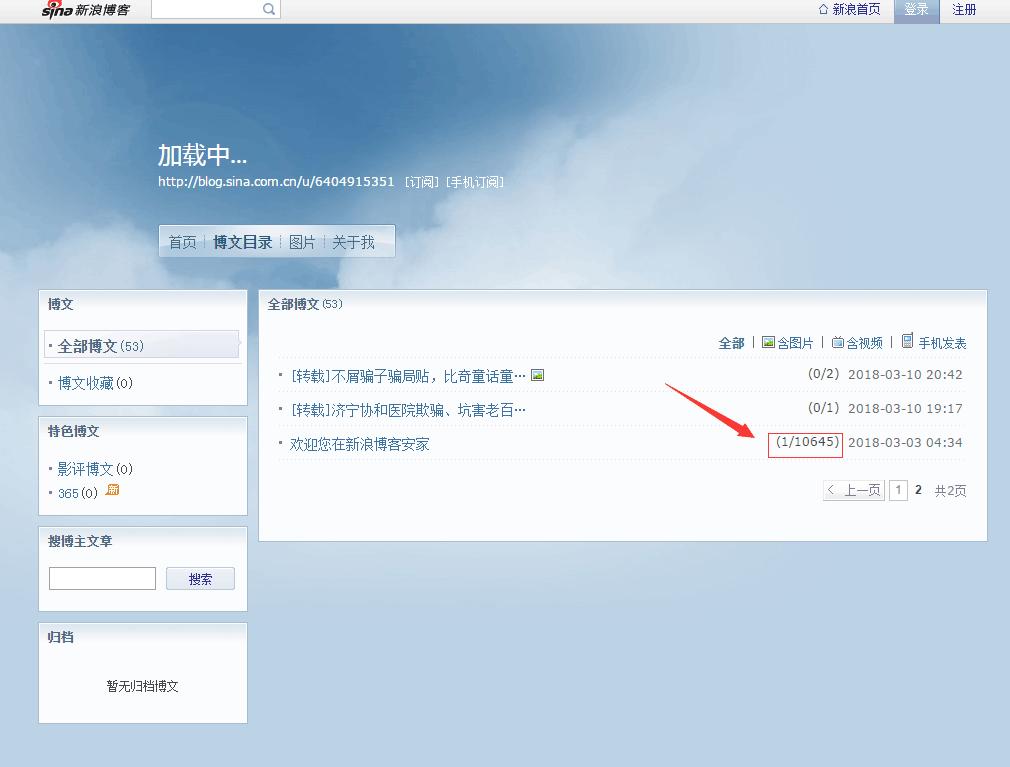This screenshot has height=767, width=1010.
Task: Click the (0/2) comment count
Action: tap(824, 374)
